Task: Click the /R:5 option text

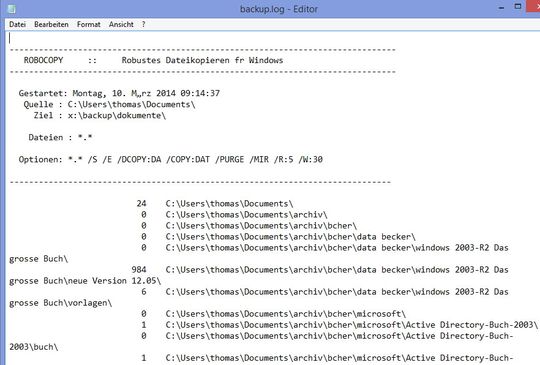Action: tap(284, 159)
